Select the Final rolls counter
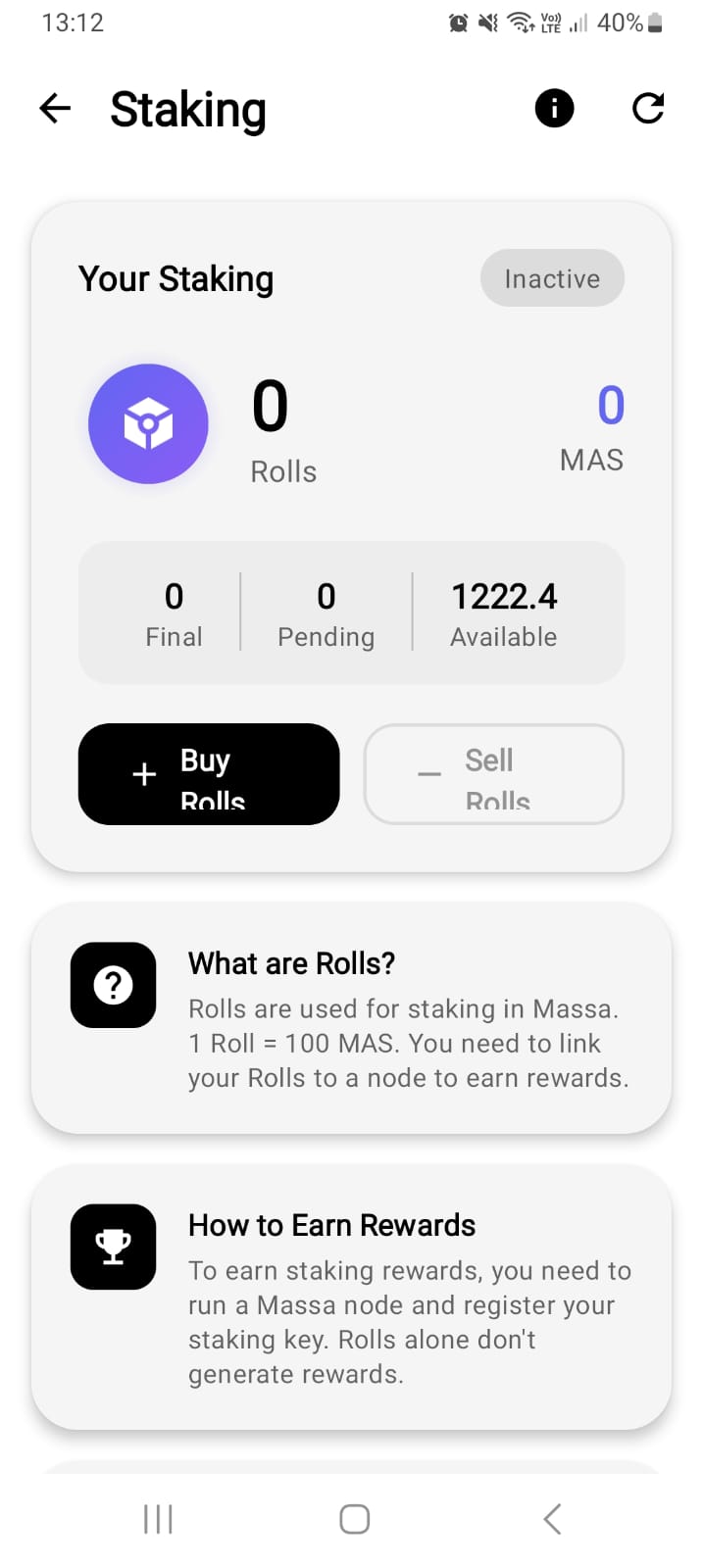 [174, 612]
